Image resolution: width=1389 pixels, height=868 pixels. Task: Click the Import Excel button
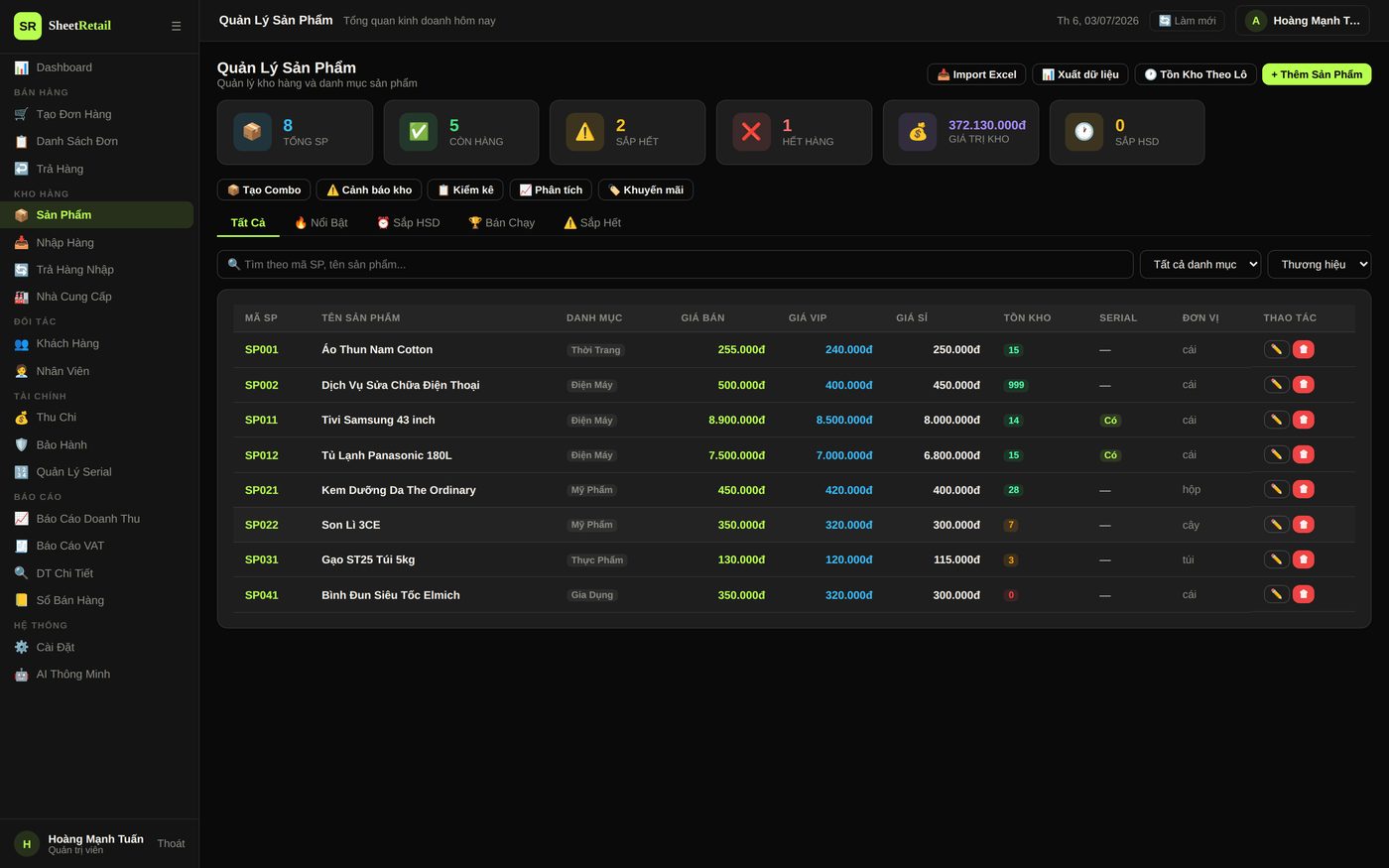coord(976,74)
